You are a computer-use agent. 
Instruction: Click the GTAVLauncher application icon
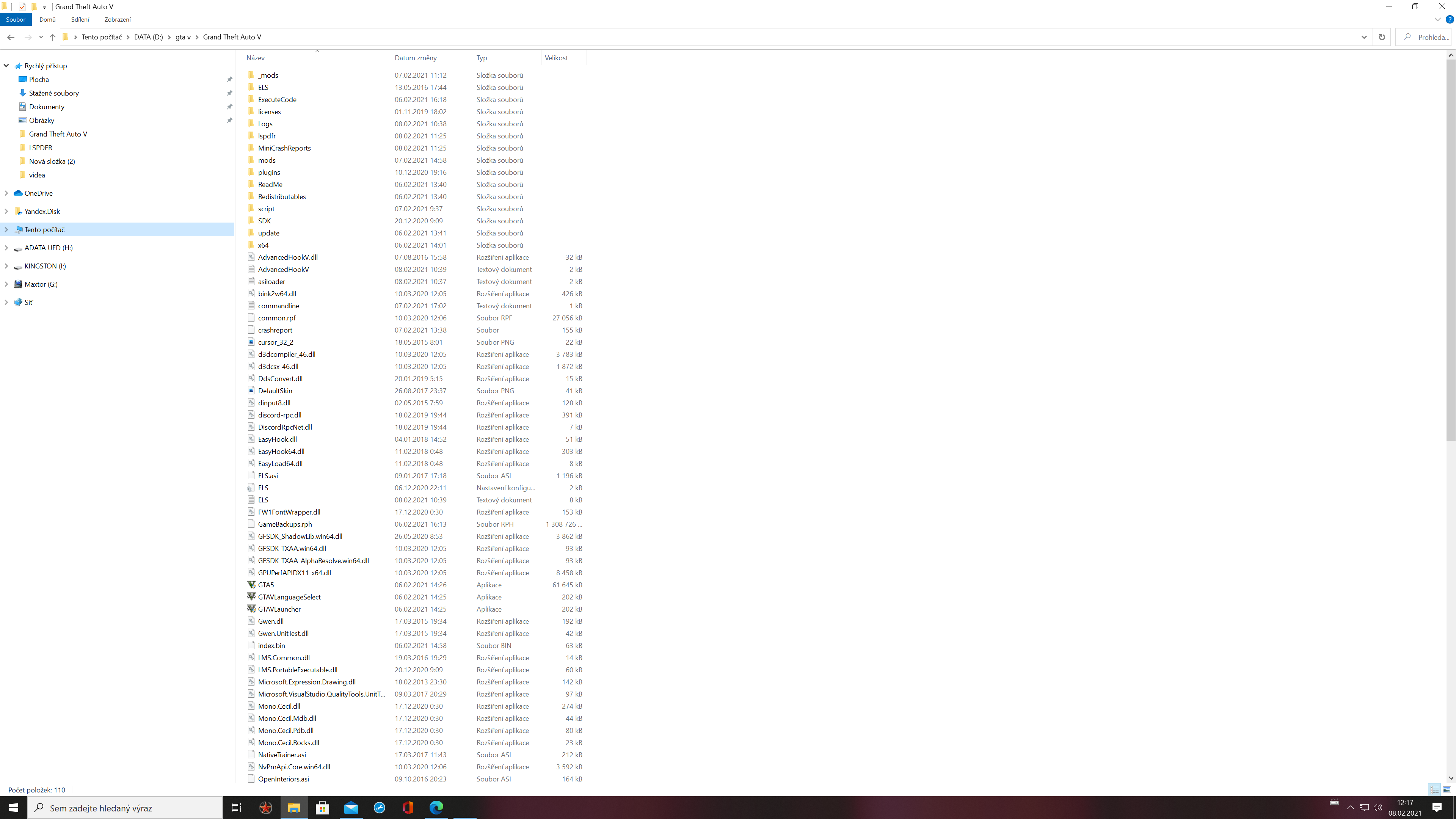point(251,609)
